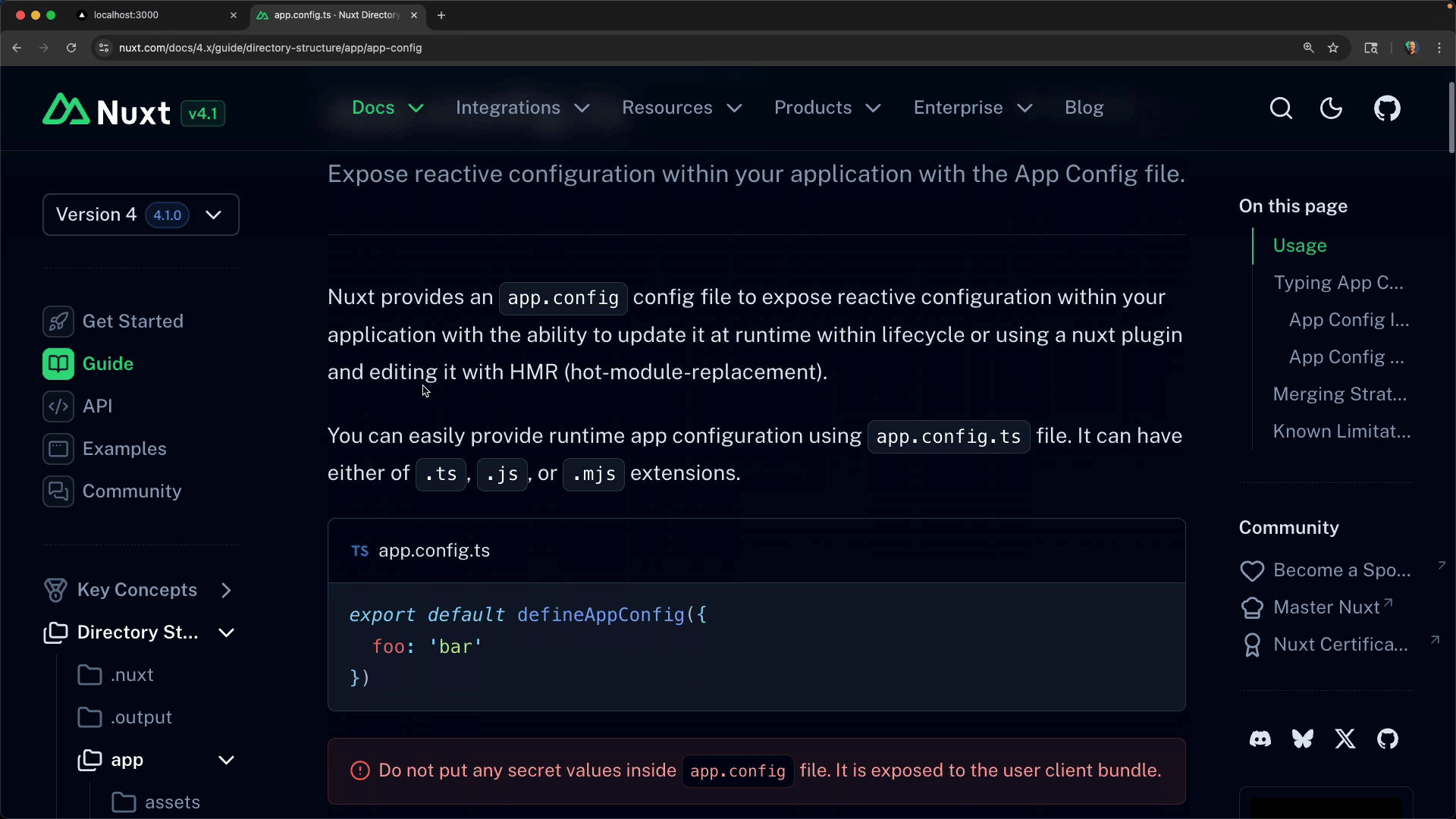
Task: Open the Nuxt GitHub repo from the header icon
Action: pos(1387,108)
